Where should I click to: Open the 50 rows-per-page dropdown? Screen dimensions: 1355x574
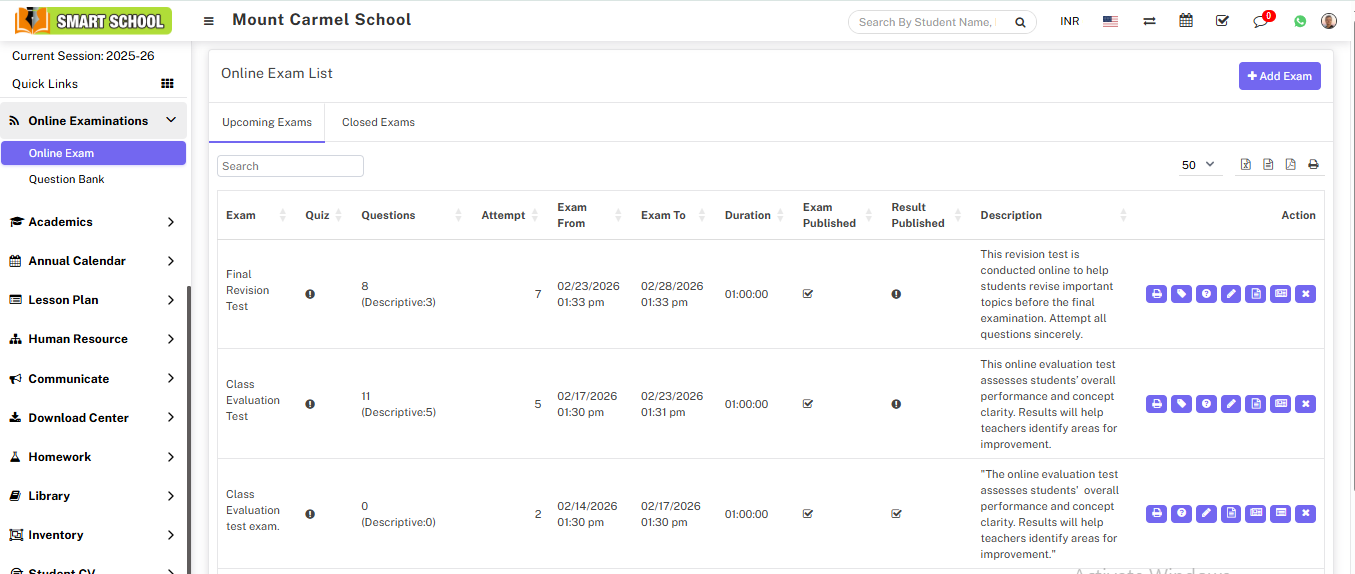coord(1198,165)
